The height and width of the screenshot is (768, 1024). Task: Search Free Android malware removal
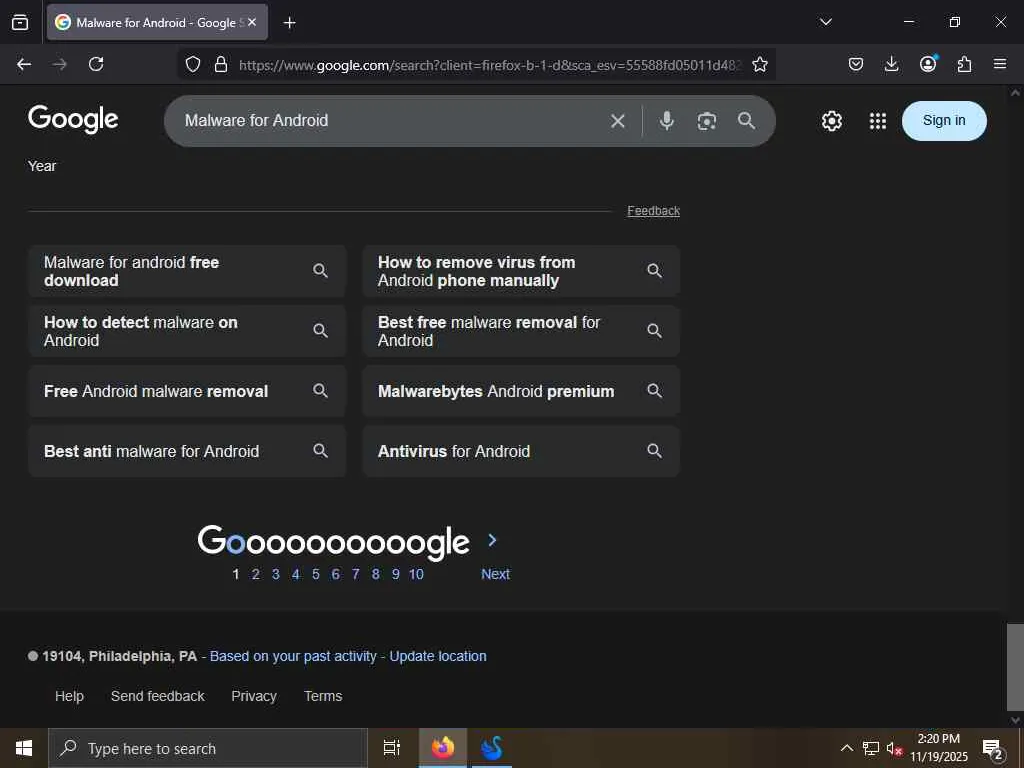click(187, 391)
